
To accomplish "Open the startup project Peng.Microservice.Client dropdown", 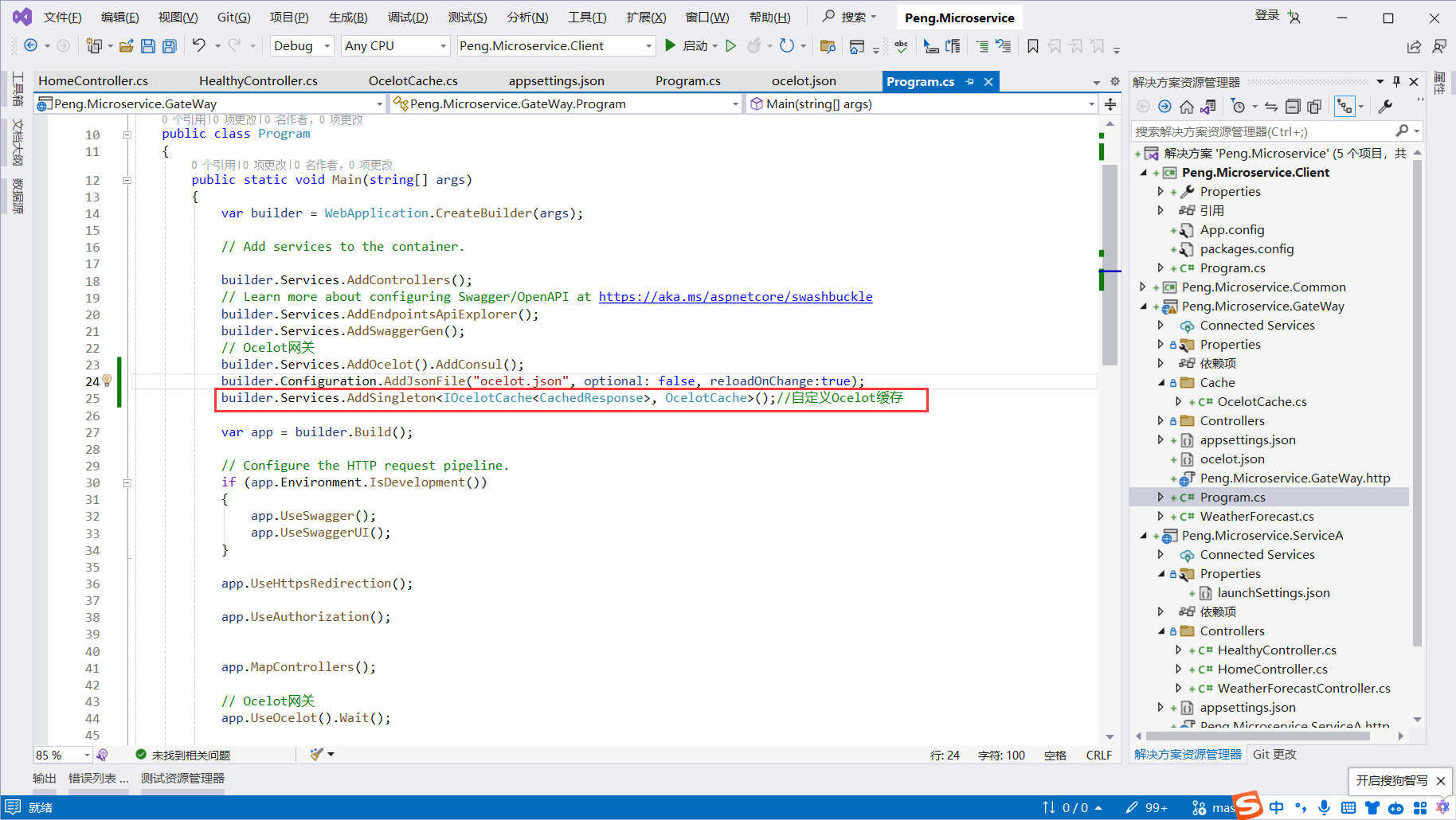I will (x=556, y=45).
